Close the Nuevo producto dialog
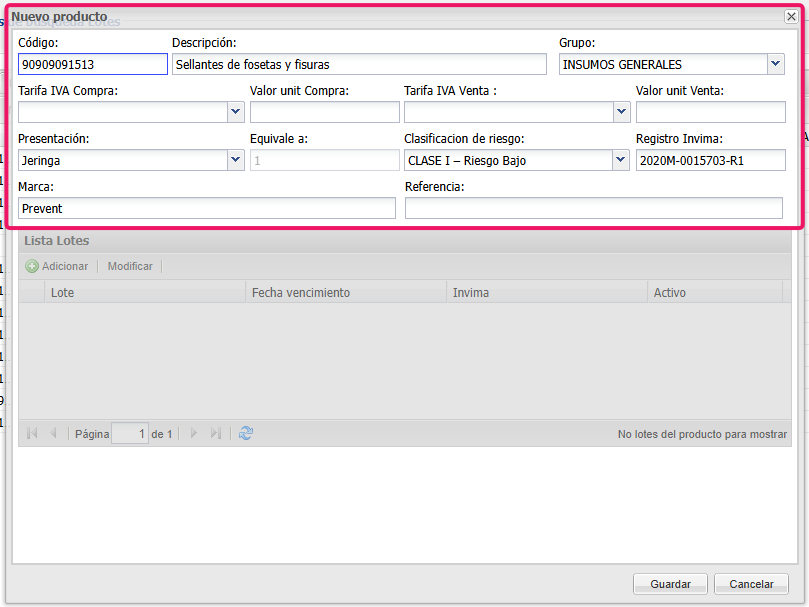This screenshot has height=607, width=809. [x=791, y=17]
